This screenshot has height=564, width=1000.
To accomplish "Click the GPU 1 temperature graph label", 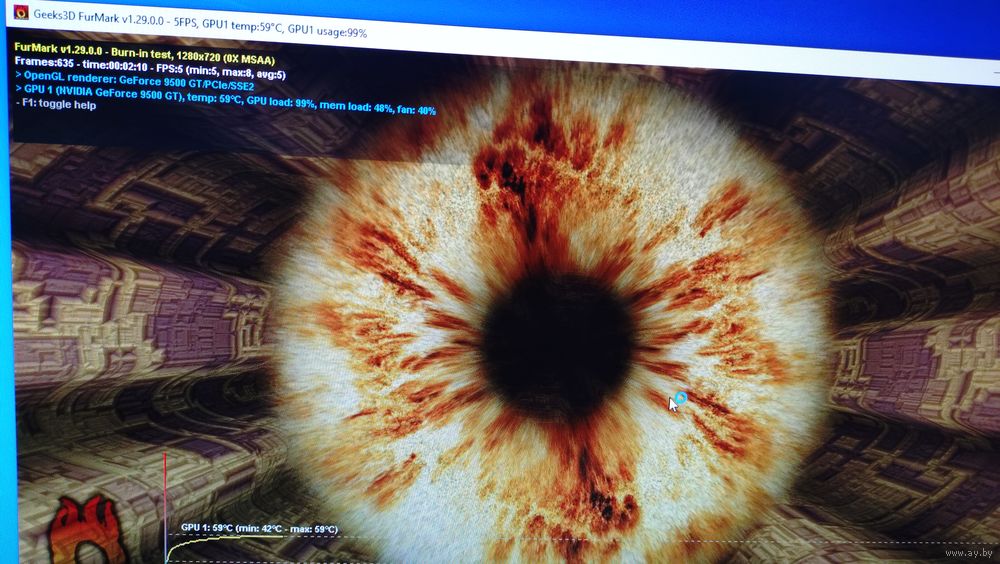I will [x=258, y=528].
